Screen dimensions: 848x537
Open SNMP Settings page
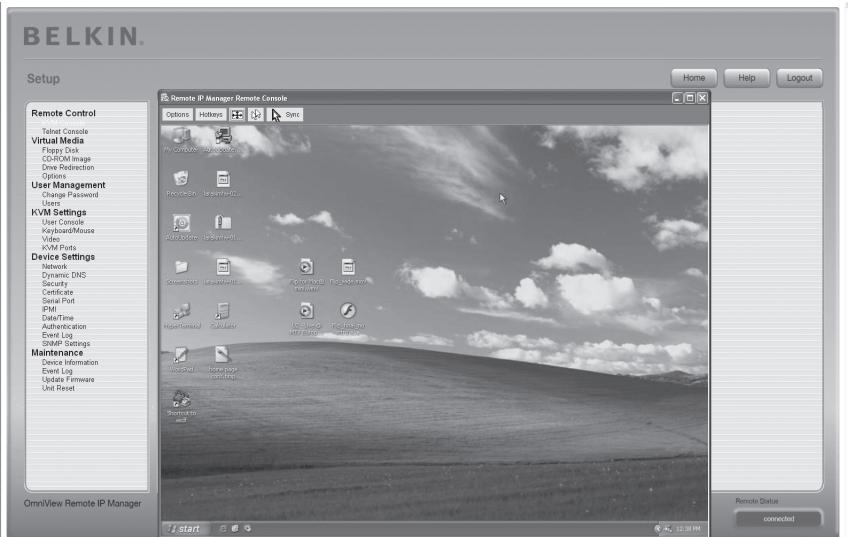[66, 344]
